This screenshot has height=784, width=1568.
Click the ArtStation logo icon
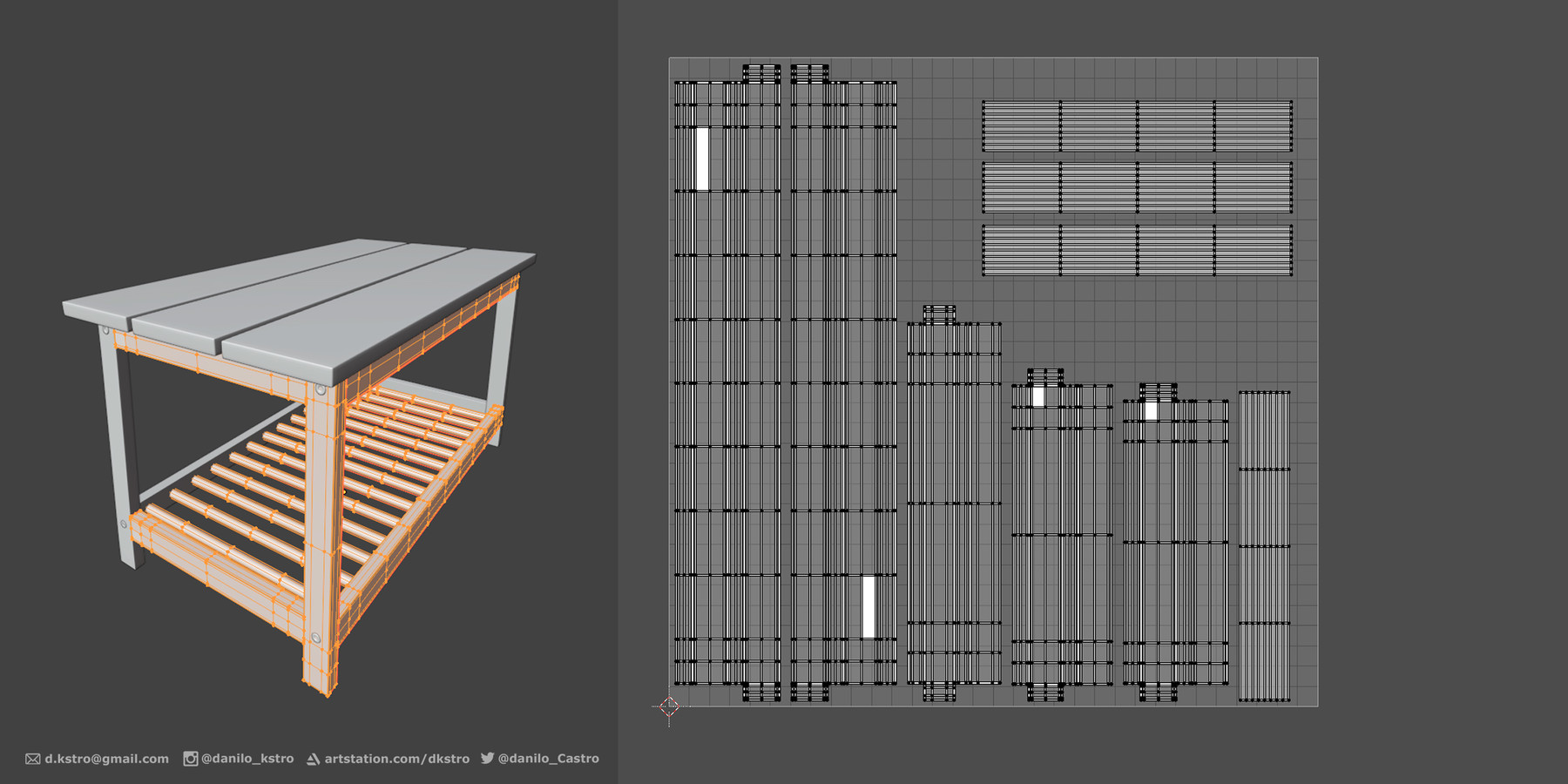(x=314, y=758)
